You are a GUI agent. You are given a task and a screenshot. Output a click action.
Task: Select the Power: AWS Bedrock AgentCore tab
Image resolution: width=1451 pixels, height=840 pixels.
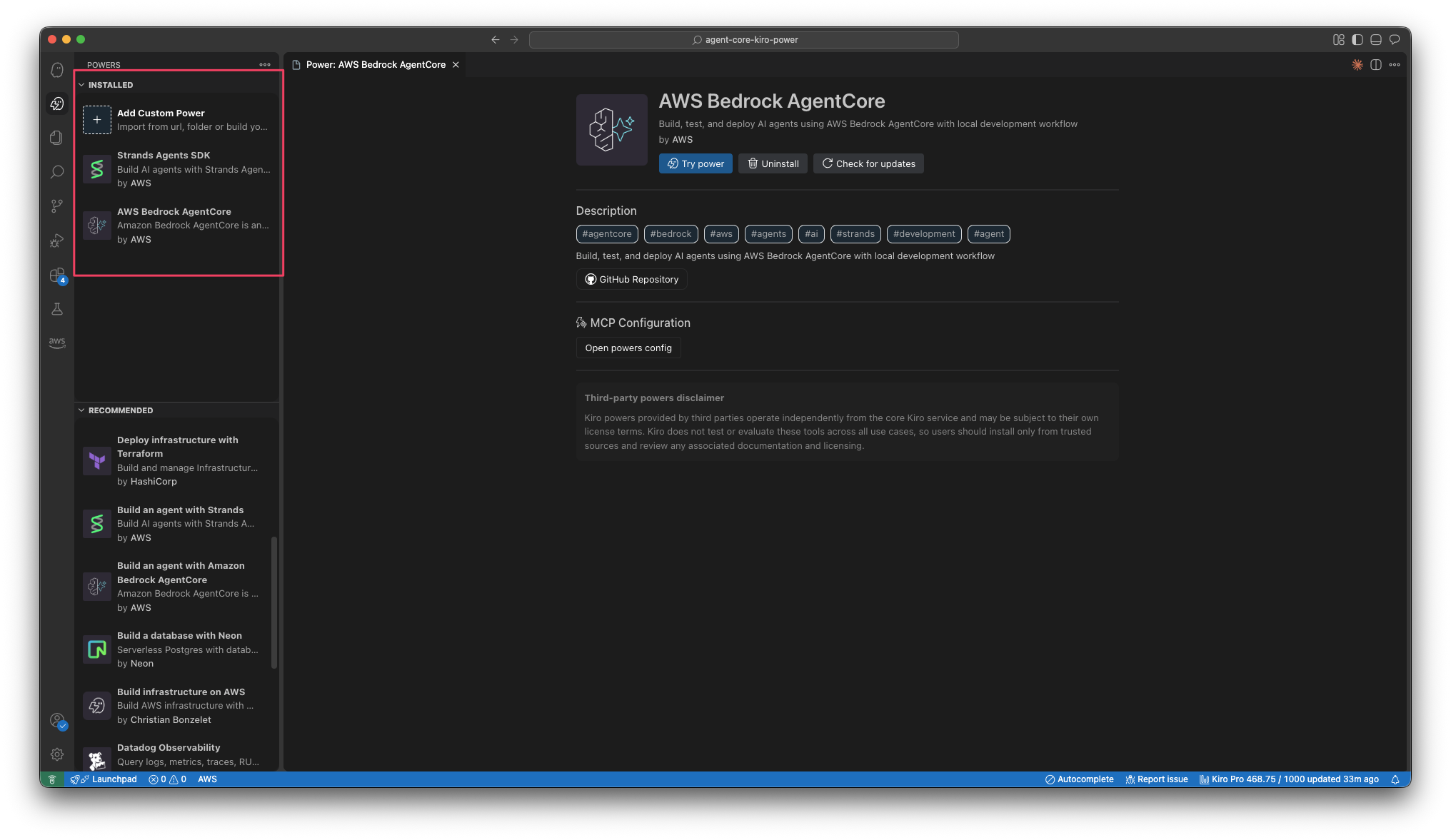coord(375,65)
